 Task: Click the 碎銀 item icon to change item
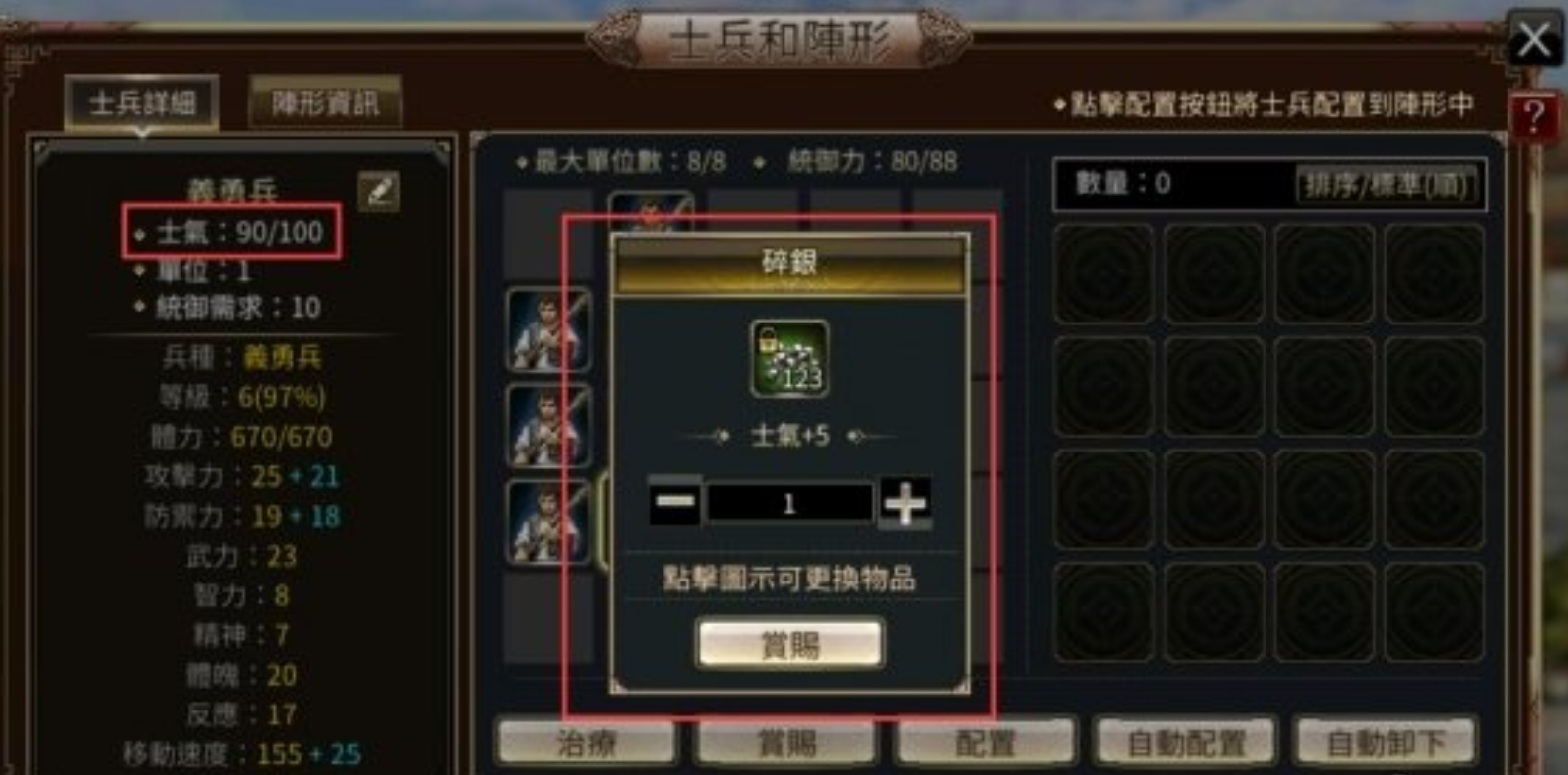pyautogui.click(x=789, y=359)
